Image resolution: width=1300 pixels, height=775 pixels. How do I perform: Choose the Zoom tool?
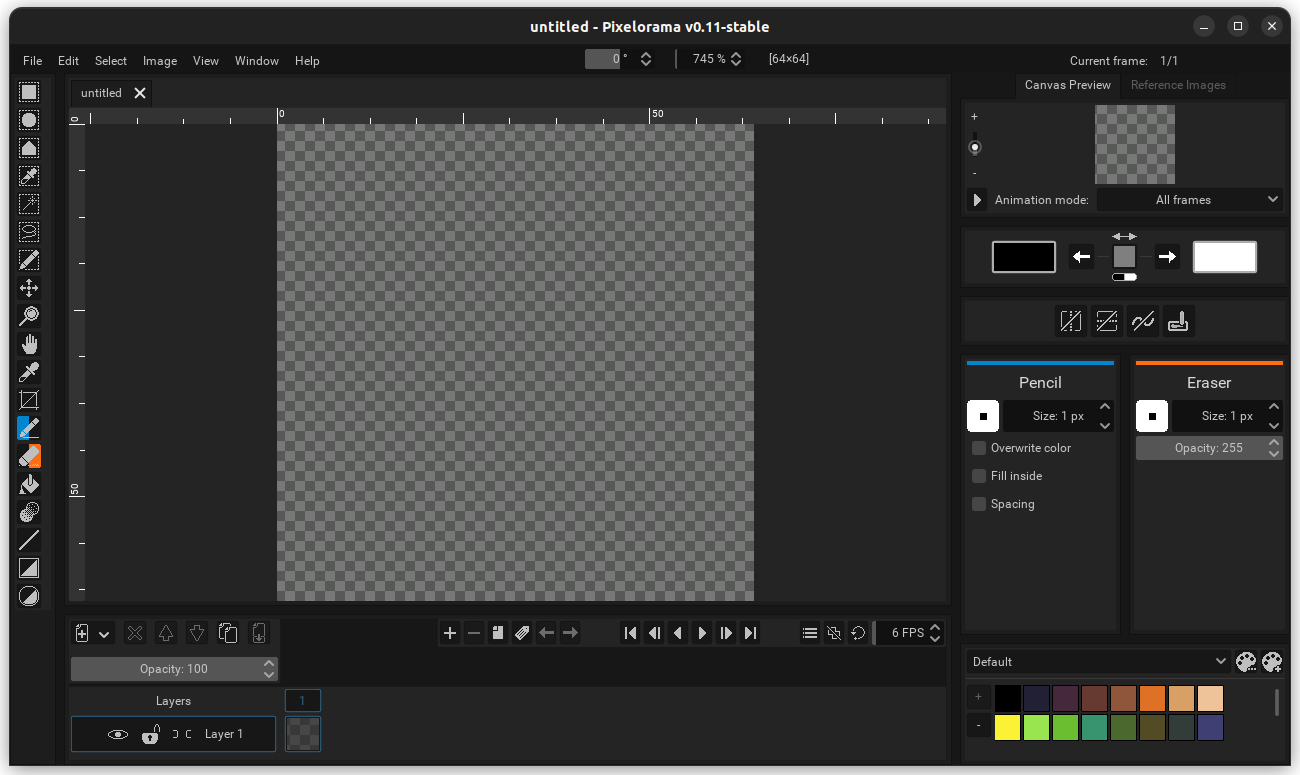[x=29, y=315]
